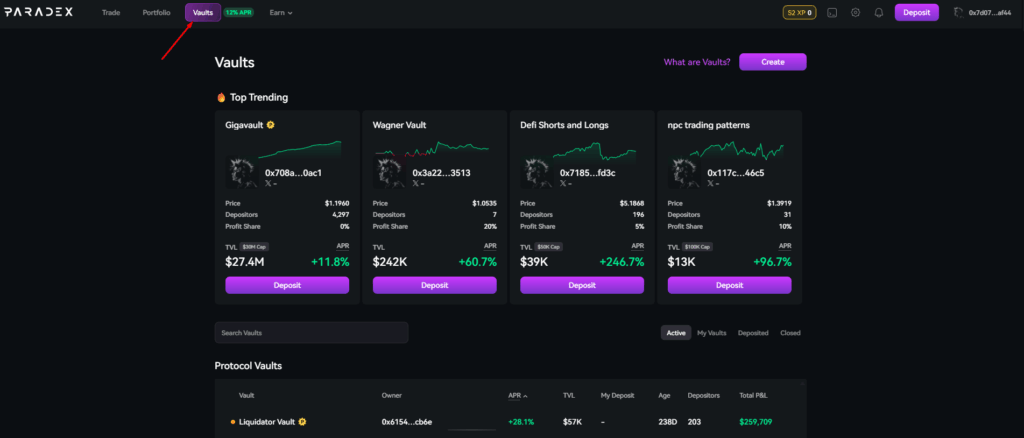Click the $30M Cap tag in Gigavault

point(254,247)
